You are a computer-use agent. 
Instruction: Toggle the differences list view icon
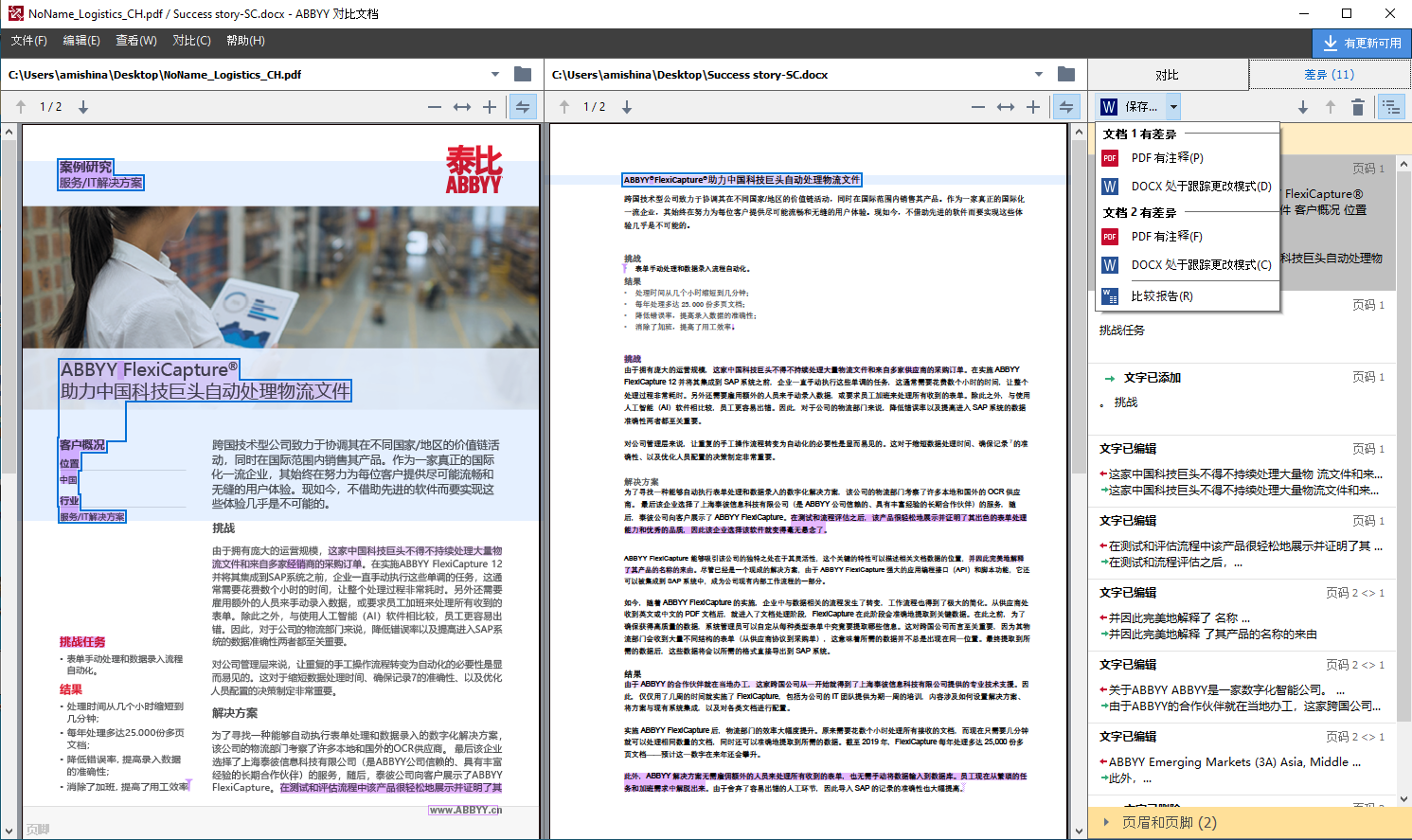1391,107
